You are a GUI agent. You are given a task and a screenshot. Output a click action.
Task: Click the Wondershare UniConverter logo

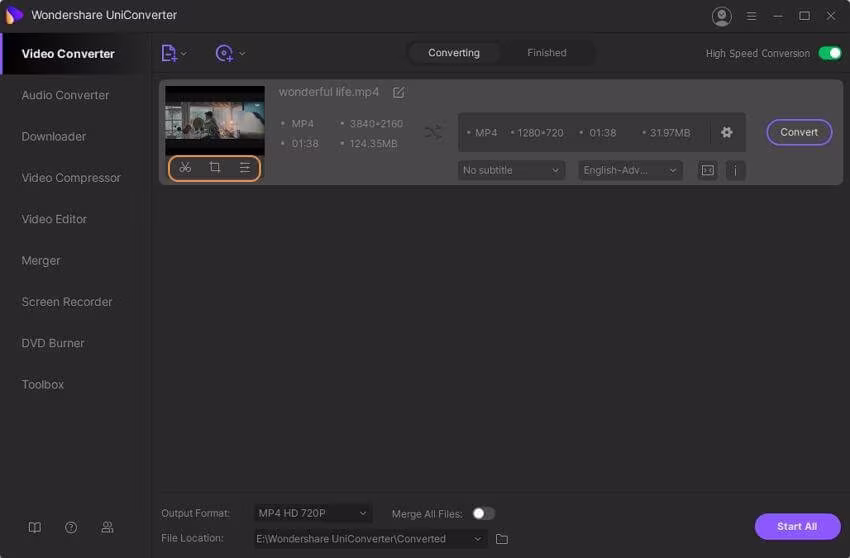pyautogui.click(x=14, y=15)
